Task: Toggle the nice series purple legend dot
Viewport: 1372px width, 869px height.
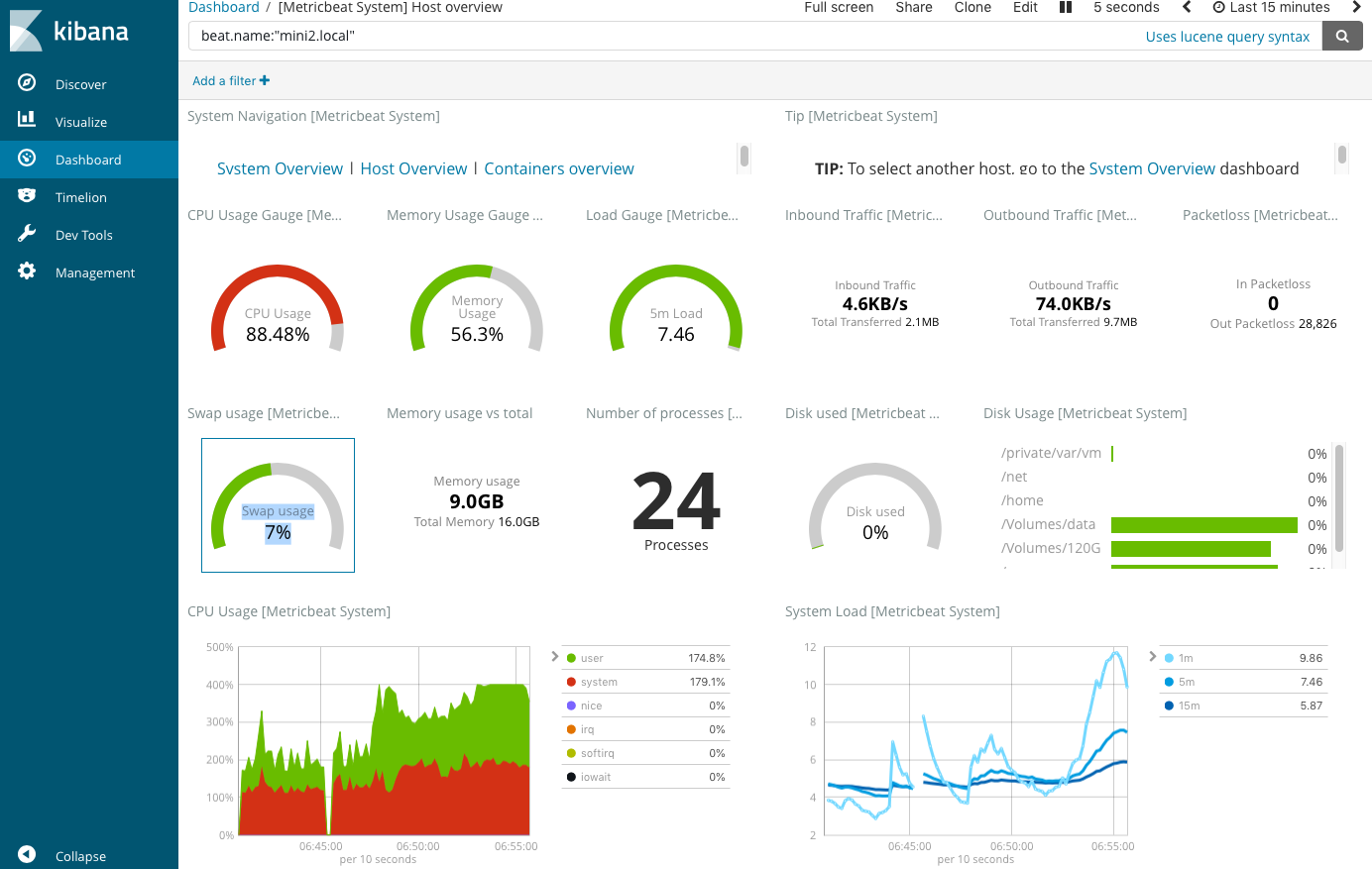Action: point(571,706)
